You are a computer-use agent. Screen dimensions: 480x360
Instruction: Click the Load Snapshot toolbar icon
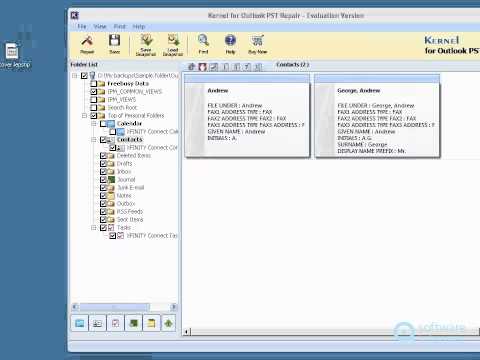[173, 44]
